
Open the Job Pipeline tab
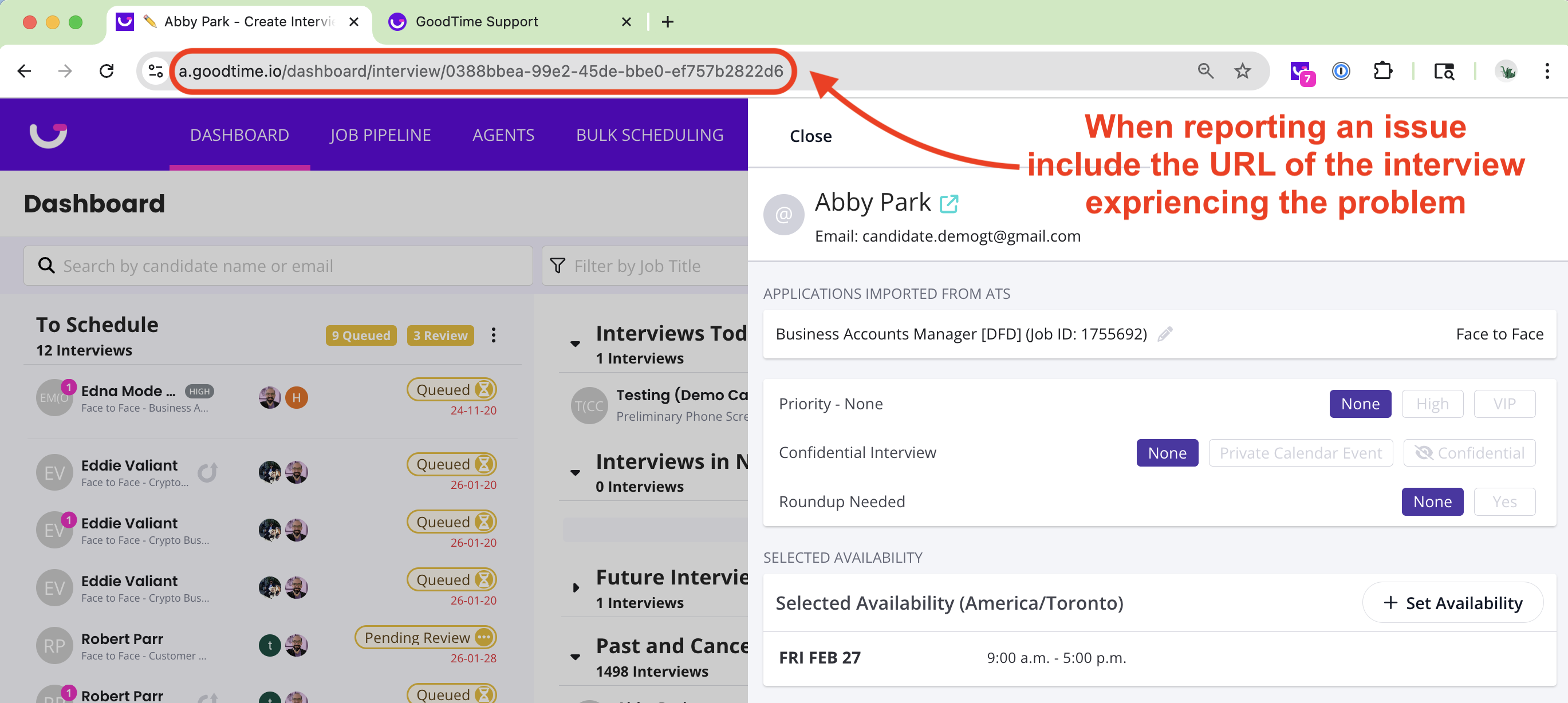click(380, 135)
